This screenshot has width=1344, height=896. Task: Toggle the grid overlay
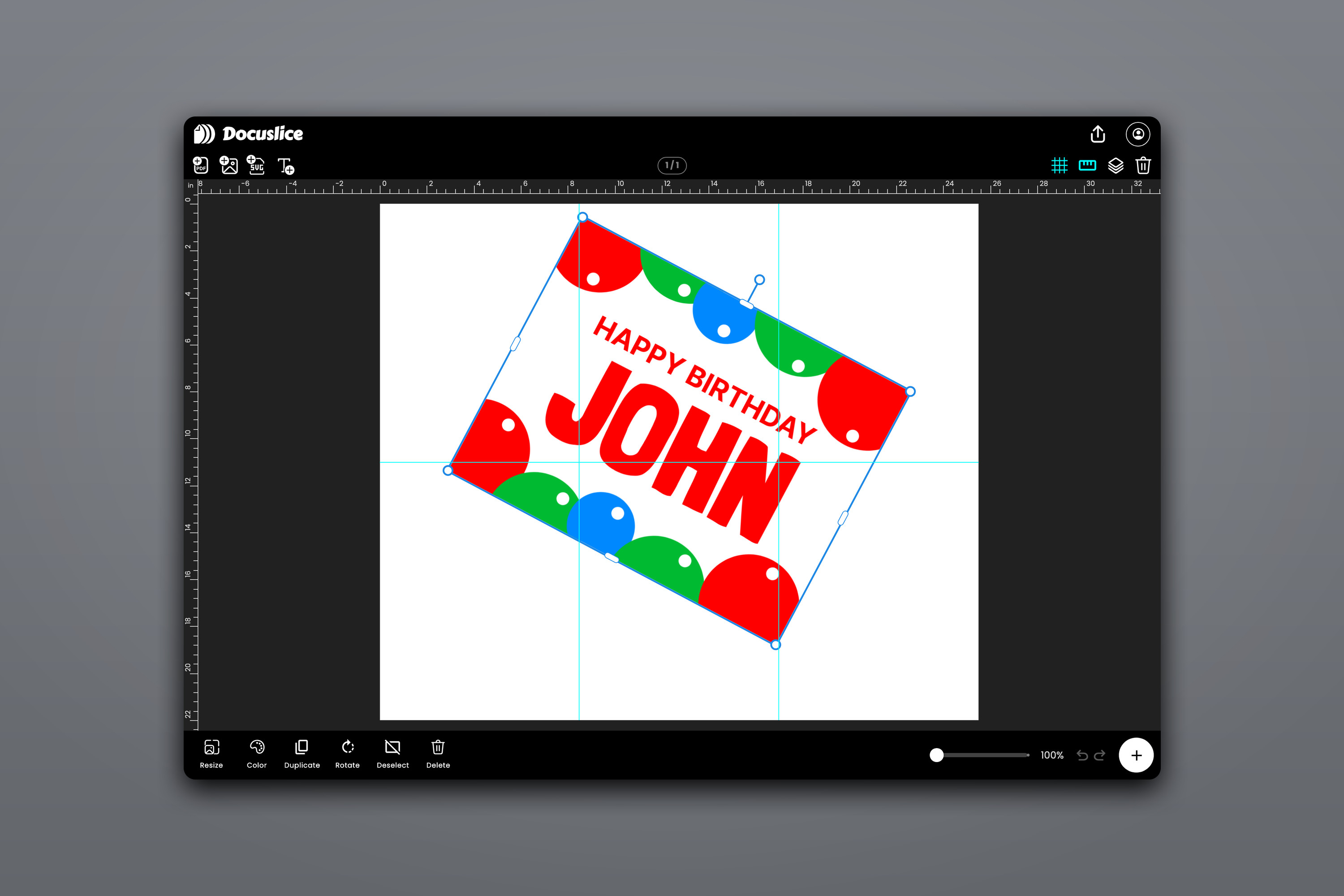click(x=1060, y=166)
